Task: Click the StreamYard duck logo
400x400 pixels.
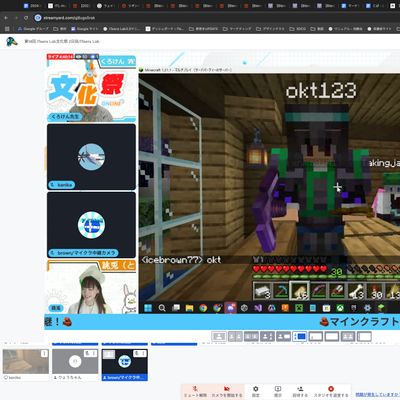Action: click(x=12, y=42)
